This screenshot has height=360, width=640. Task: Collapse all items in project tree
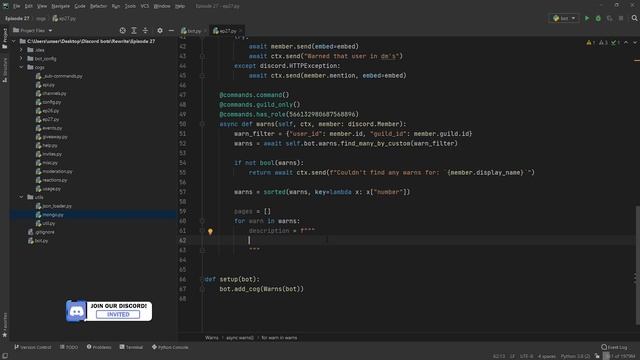click(x=145, y=31)
